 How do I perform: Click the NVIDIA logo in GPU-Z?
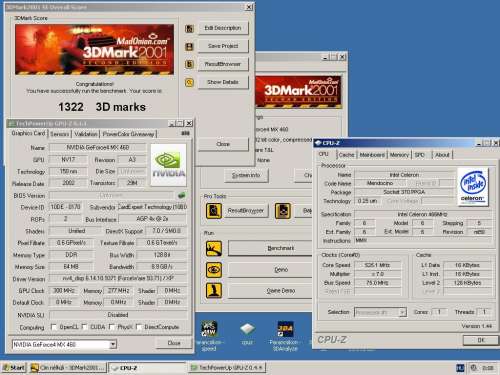[168, 165]
